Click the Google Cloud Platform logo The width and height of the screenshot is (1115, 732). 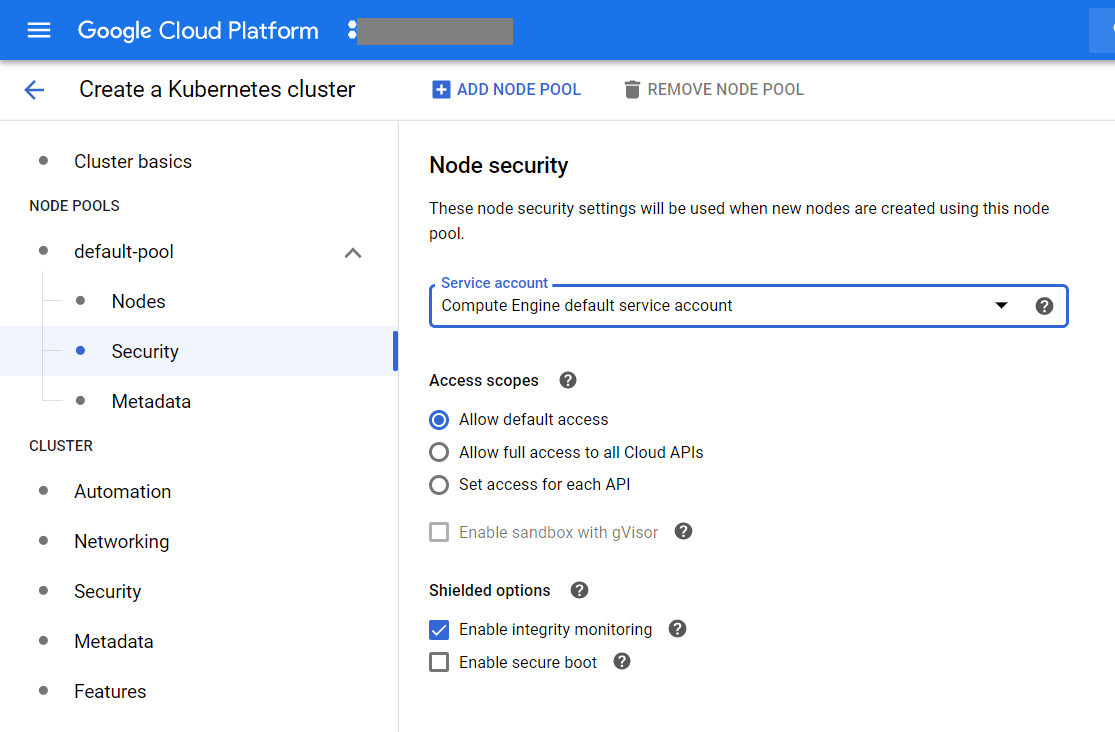[198, 30]
